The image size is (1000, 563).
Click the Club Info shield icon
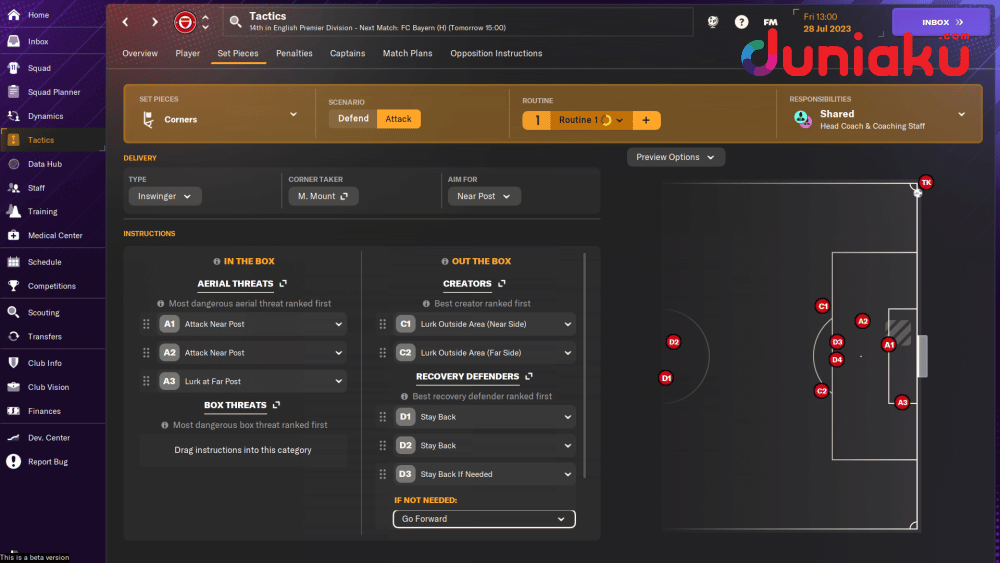(x=13, y=363)
